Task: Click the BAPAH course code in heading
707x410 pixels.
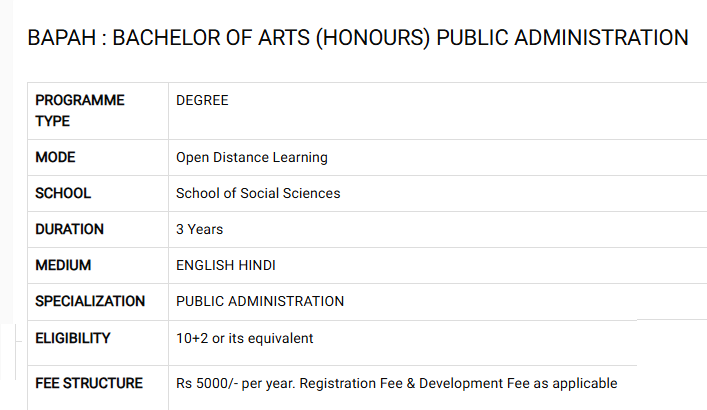Action: point(62,38)
